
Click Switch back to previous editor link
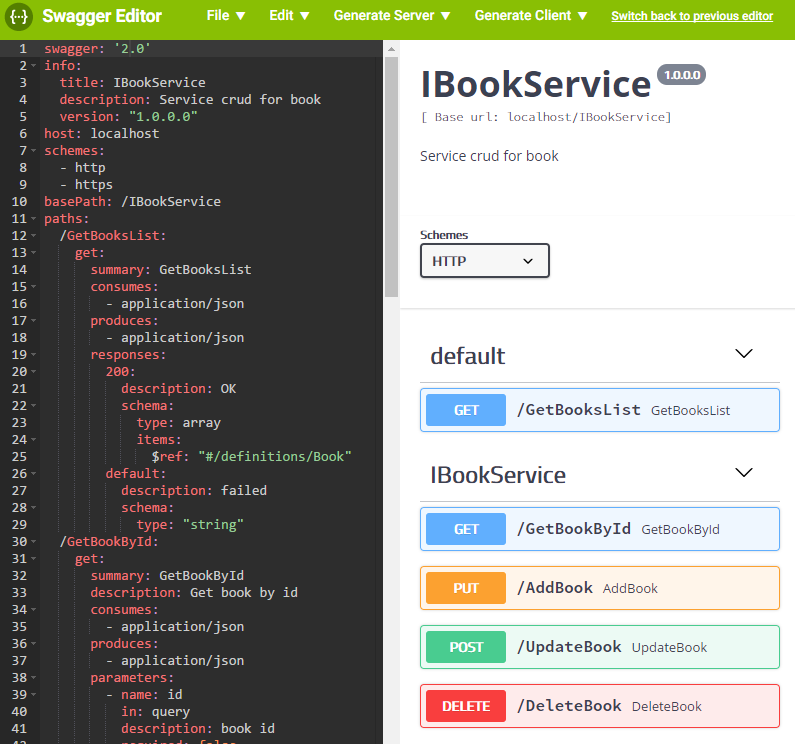[692, 16]
